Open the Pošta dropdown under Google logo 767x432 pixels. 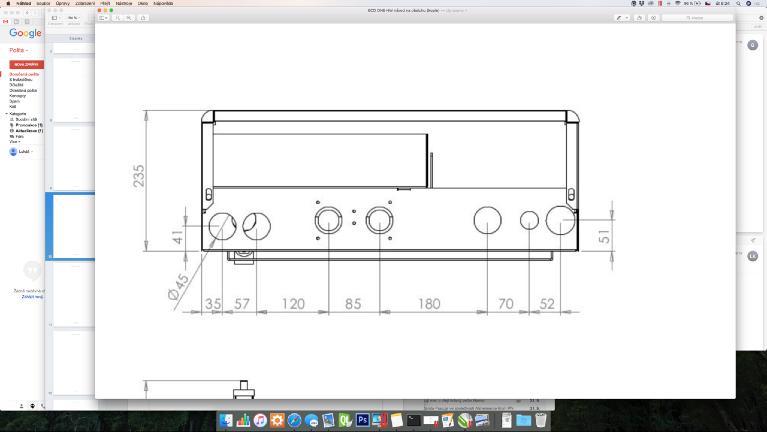tap(19, 50)
